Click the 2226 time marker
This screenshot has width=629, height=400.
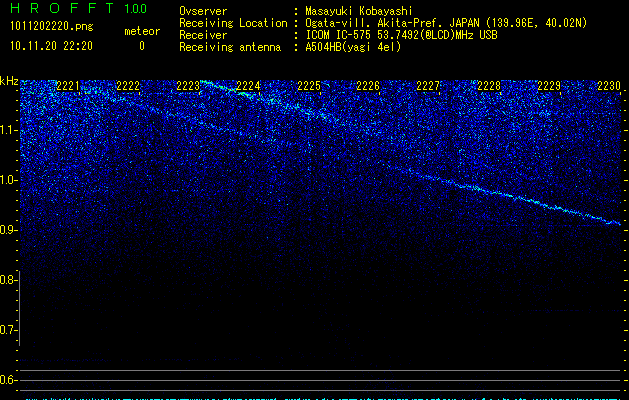click(x=368, y=86)
